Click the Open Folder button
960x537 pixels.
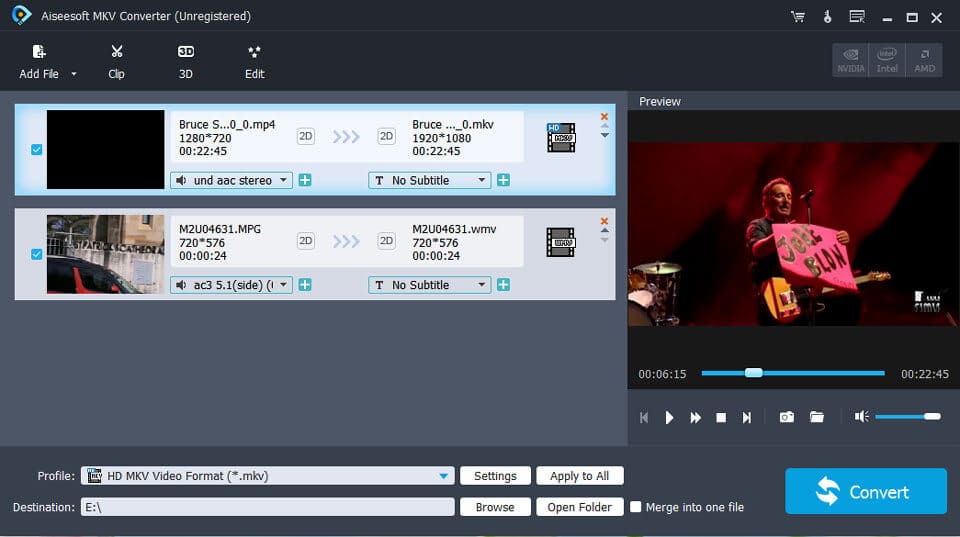[580, 507]
